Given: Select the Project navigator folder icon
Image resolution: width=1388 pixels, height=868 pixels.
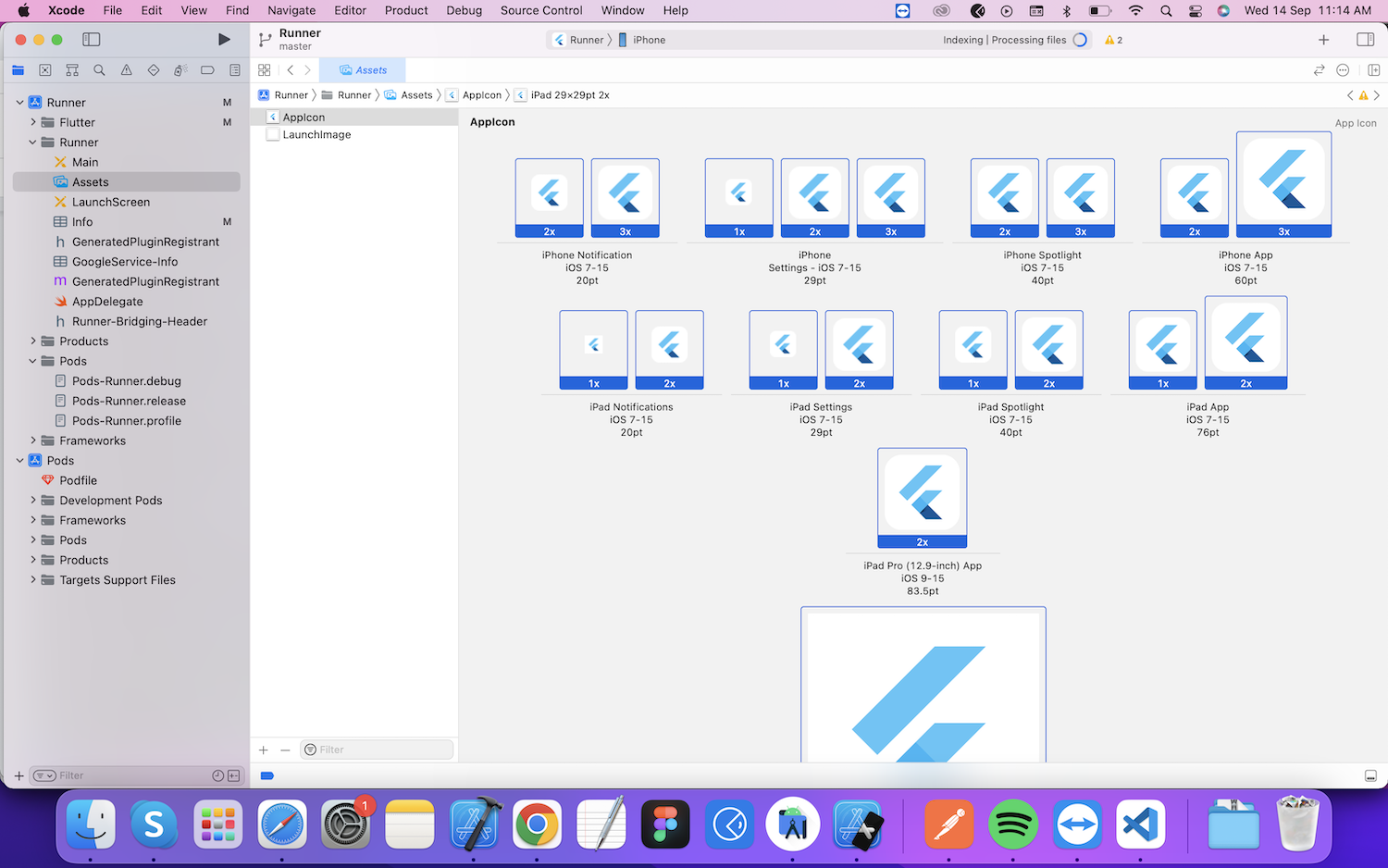Looking at the screenshot, I should coord(18,70).
